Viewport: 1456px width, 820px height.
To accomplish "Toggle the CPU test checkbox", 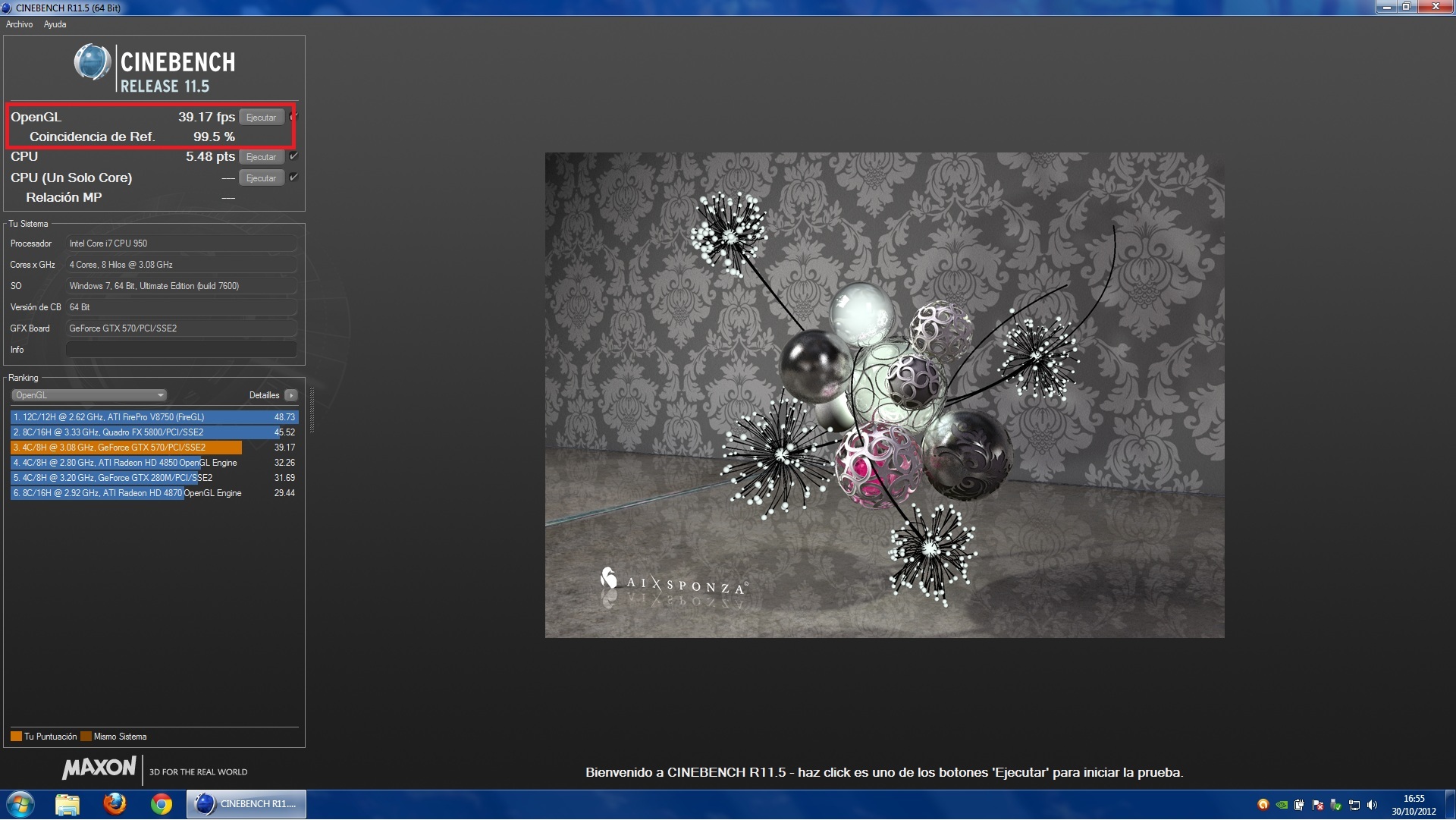I will point(293,156).
